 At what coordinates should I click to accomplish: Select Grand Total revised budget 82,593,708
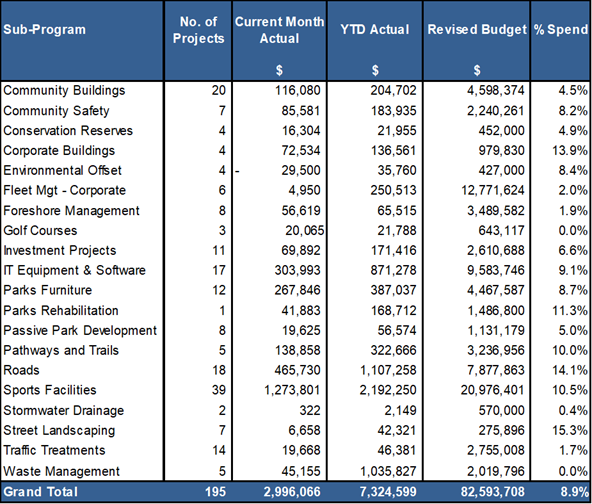point(492,492)
